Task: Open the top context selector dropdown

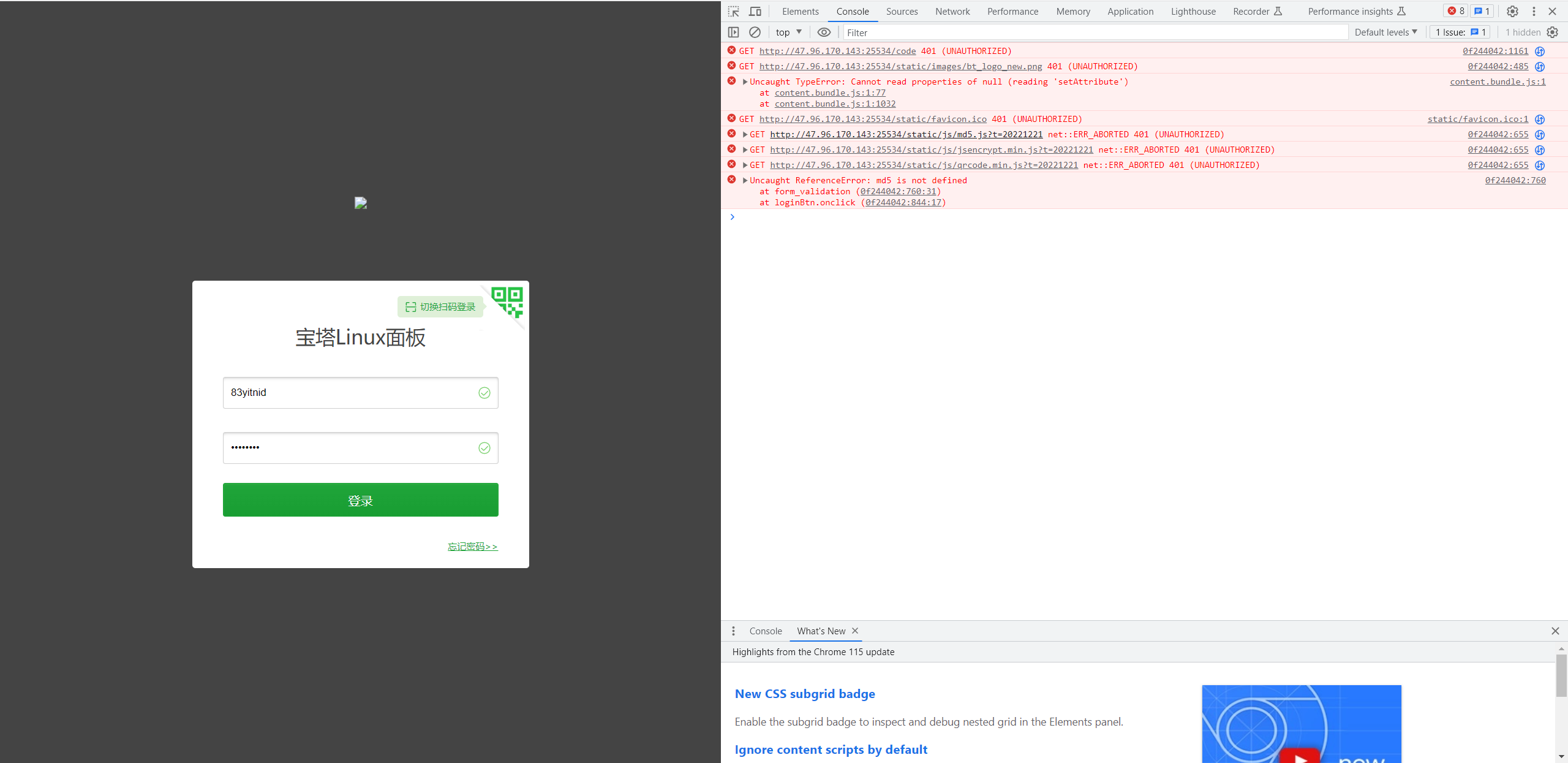Action: 788,32
